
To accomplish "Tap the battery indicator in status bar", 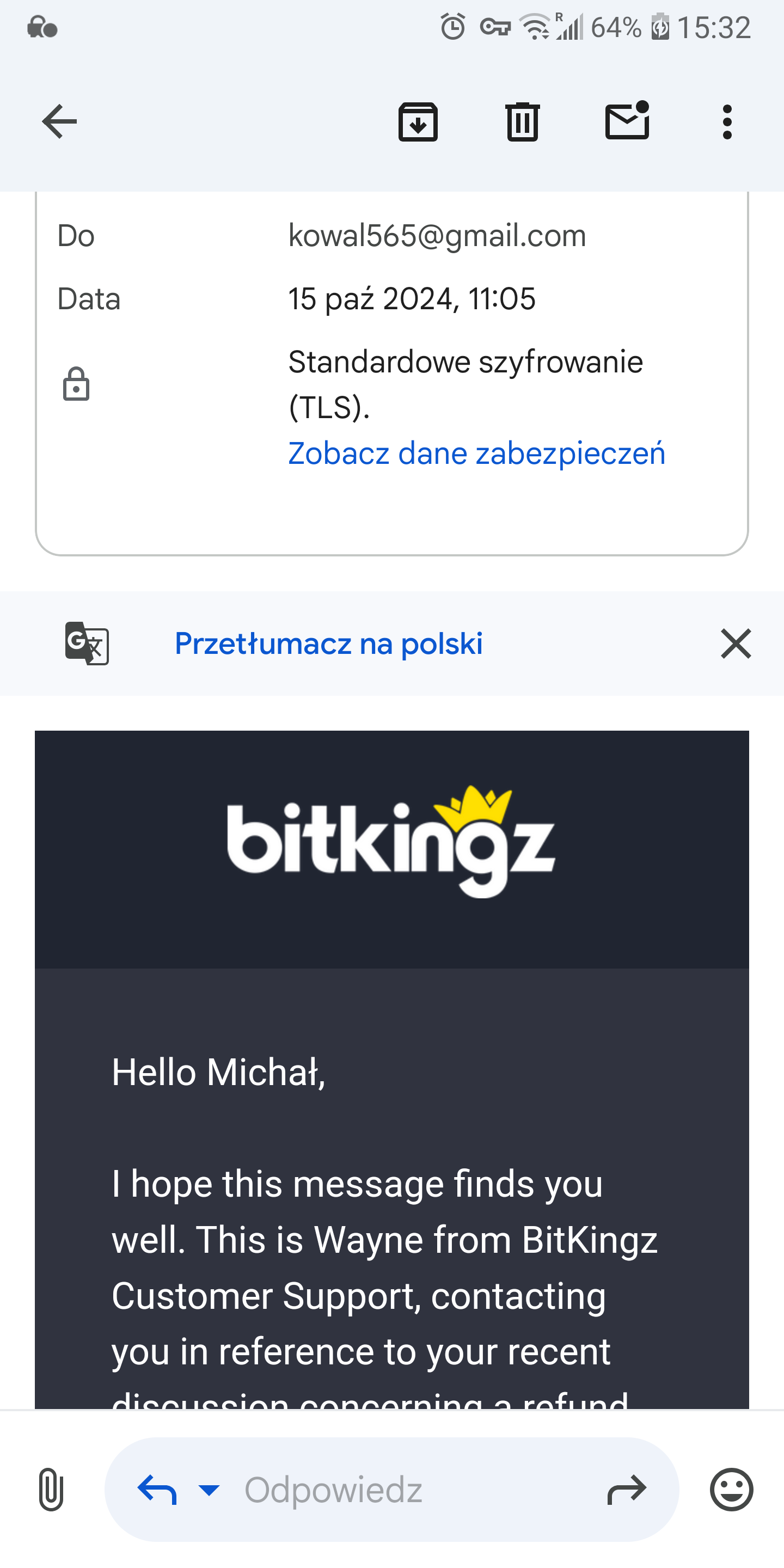I will [x=660, y=27].
